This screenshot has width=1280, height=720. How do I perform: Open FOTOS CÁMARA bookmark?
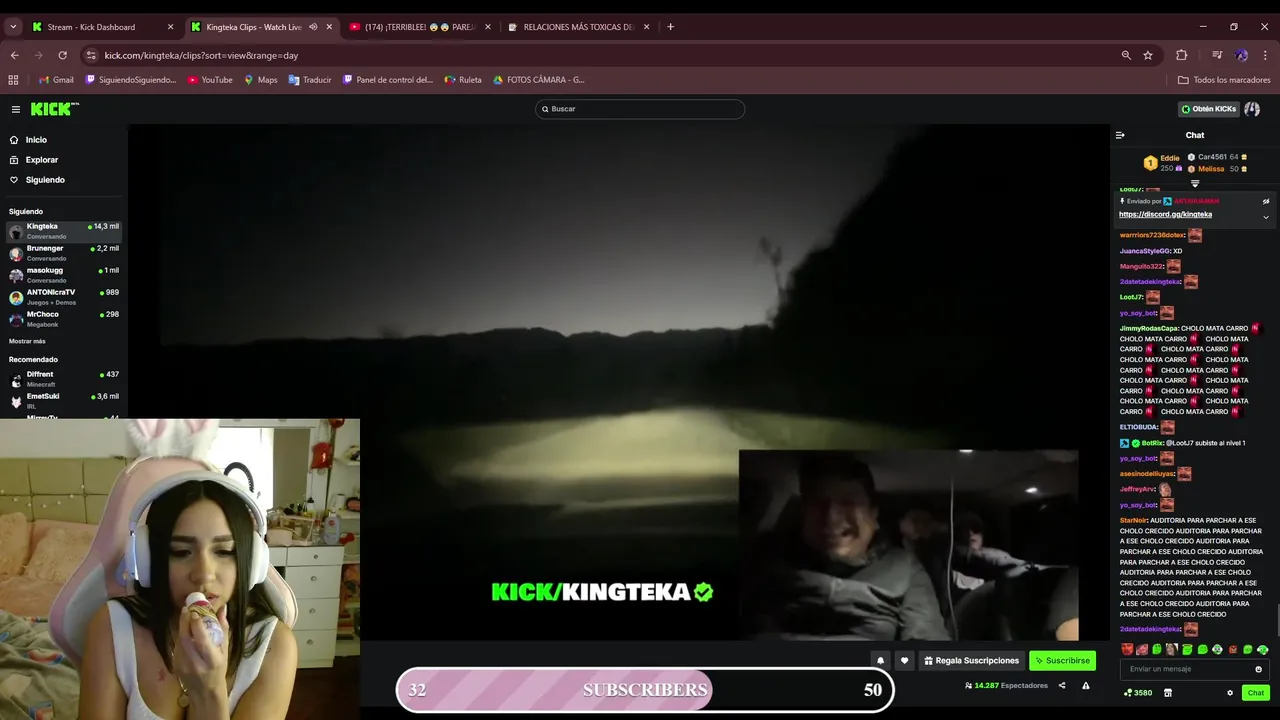tap(539, 80)
